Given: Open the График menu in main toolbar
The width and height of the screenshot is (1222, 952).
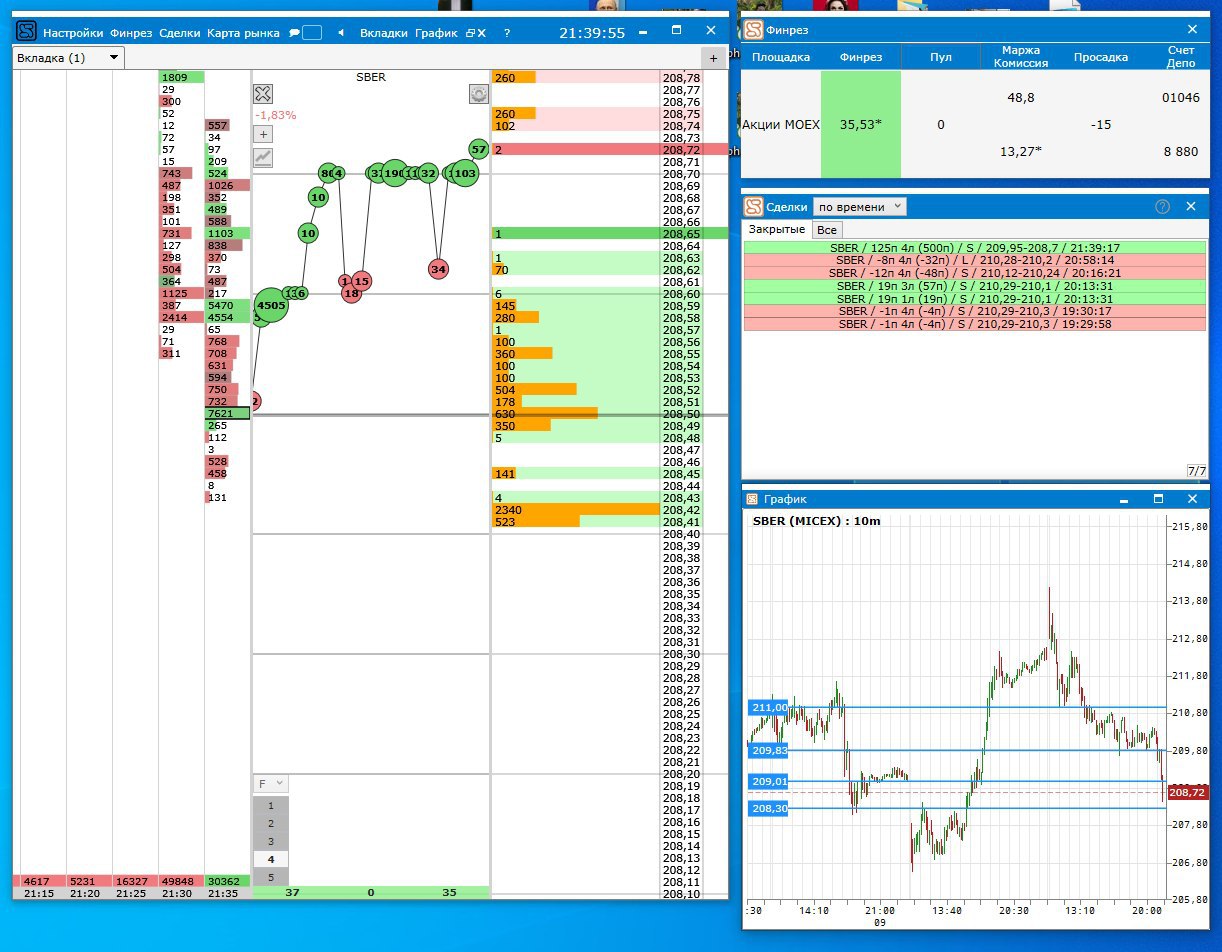Looking at the screenshot, I should (x=436, y=33).
